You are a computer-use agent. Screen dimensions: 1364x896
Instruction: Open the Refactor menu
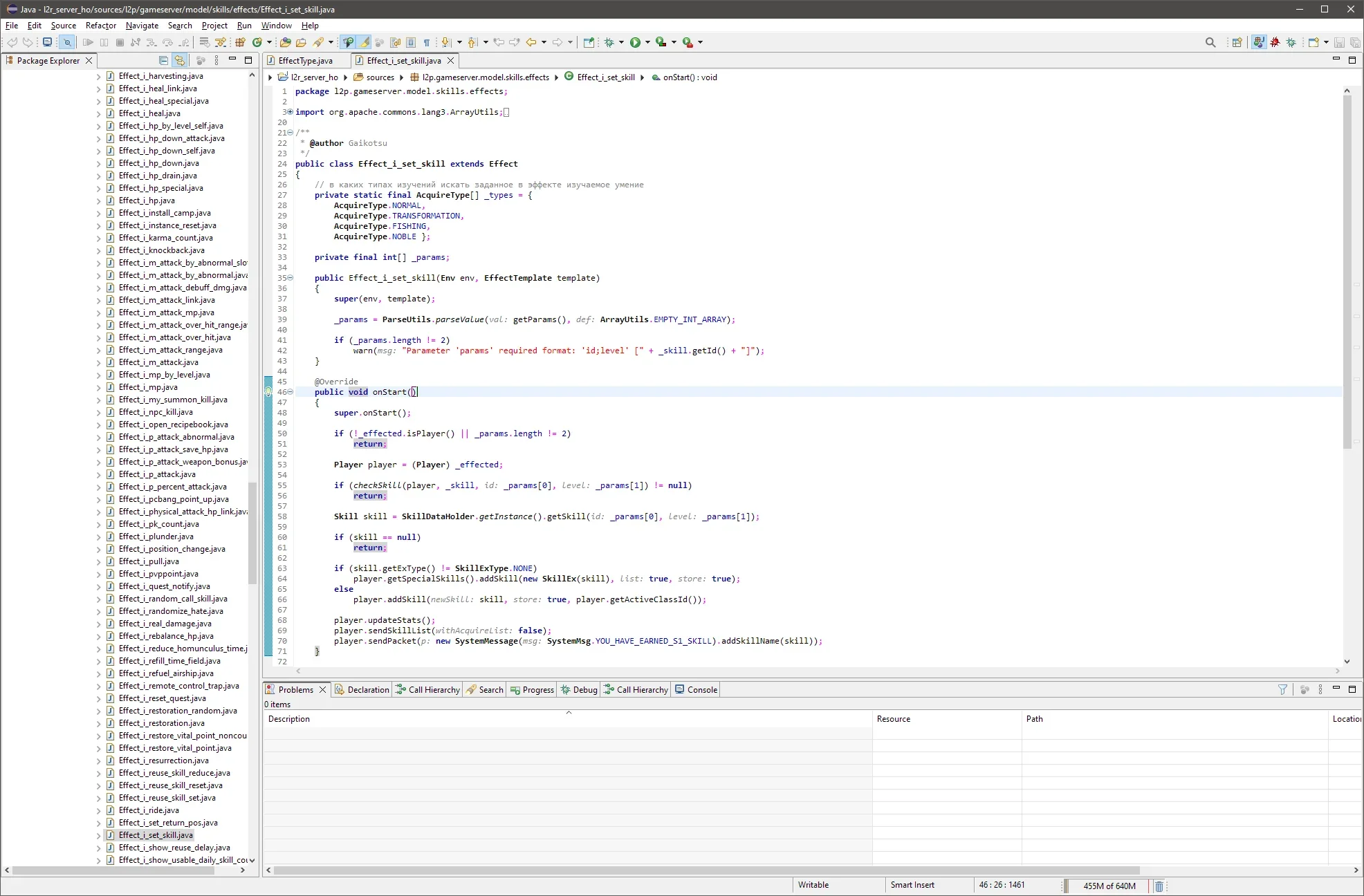coord(101,26)
